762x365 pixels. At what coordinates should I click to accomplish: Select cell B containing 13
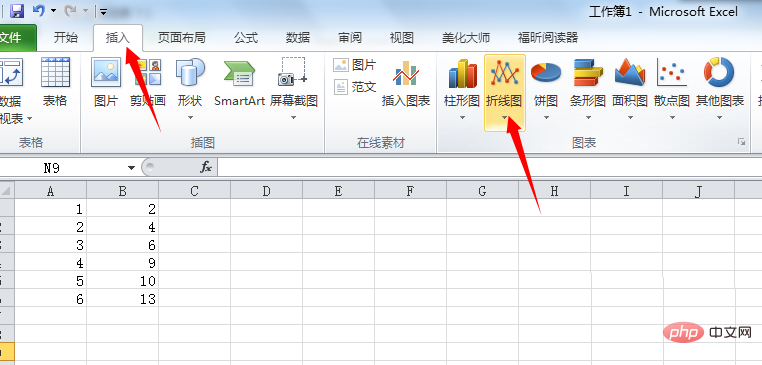click(x=122, y=298)
